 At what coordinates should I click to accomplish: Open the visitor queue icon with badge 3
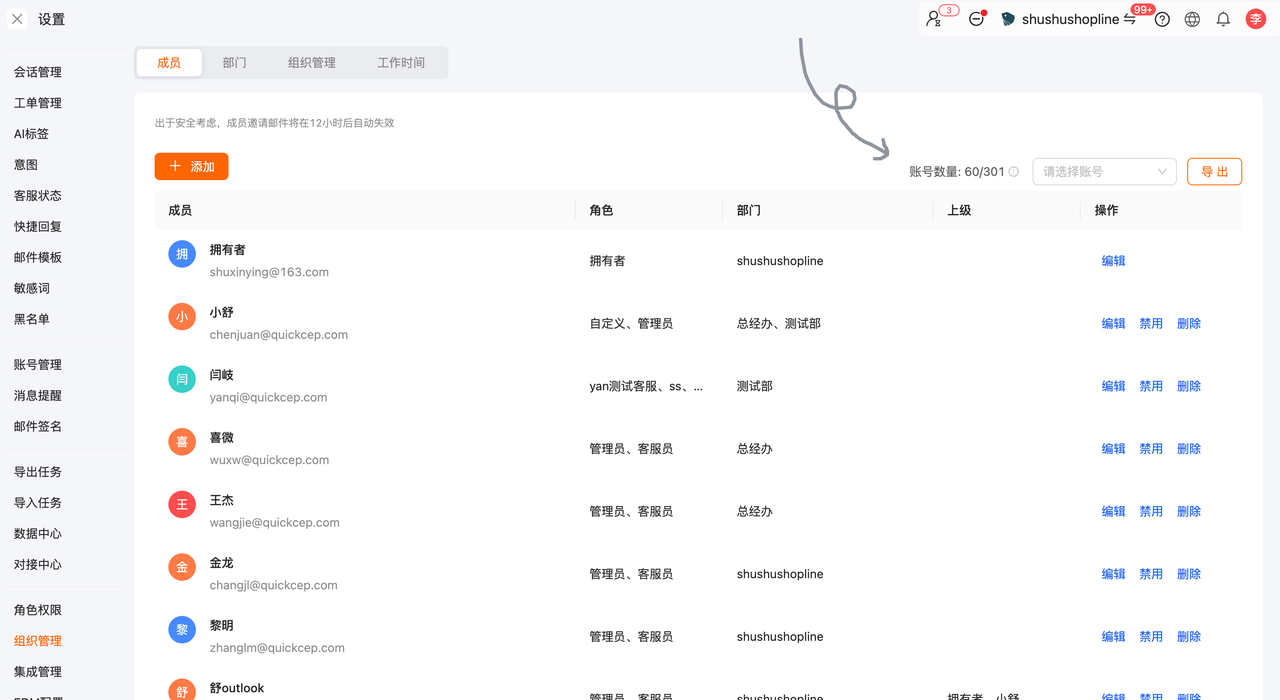coord(934,19)
